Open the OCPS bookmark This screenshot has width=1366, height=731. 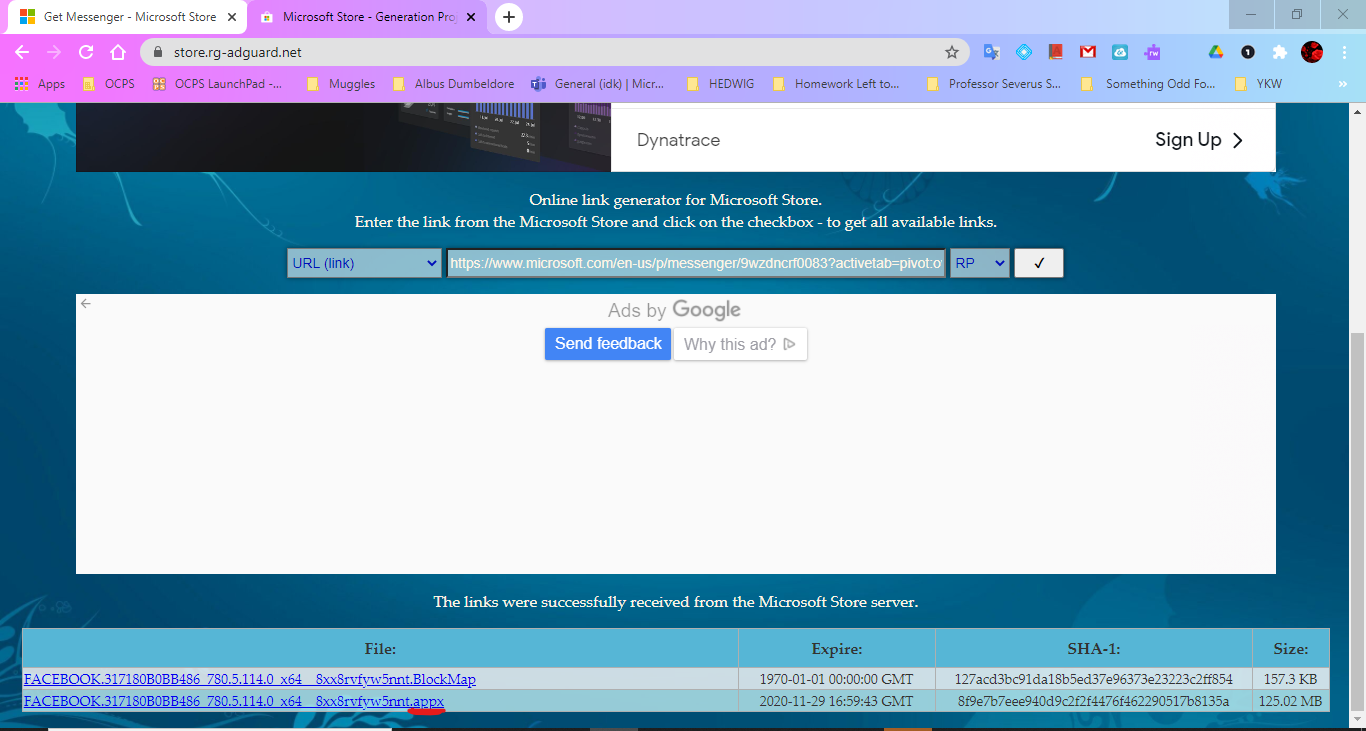pyautogui.click(x=108, y=84)
